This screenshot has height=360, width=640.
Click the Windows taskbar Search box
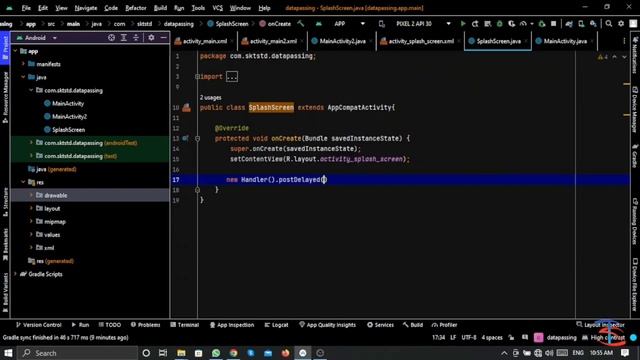[x=78, y=353]
